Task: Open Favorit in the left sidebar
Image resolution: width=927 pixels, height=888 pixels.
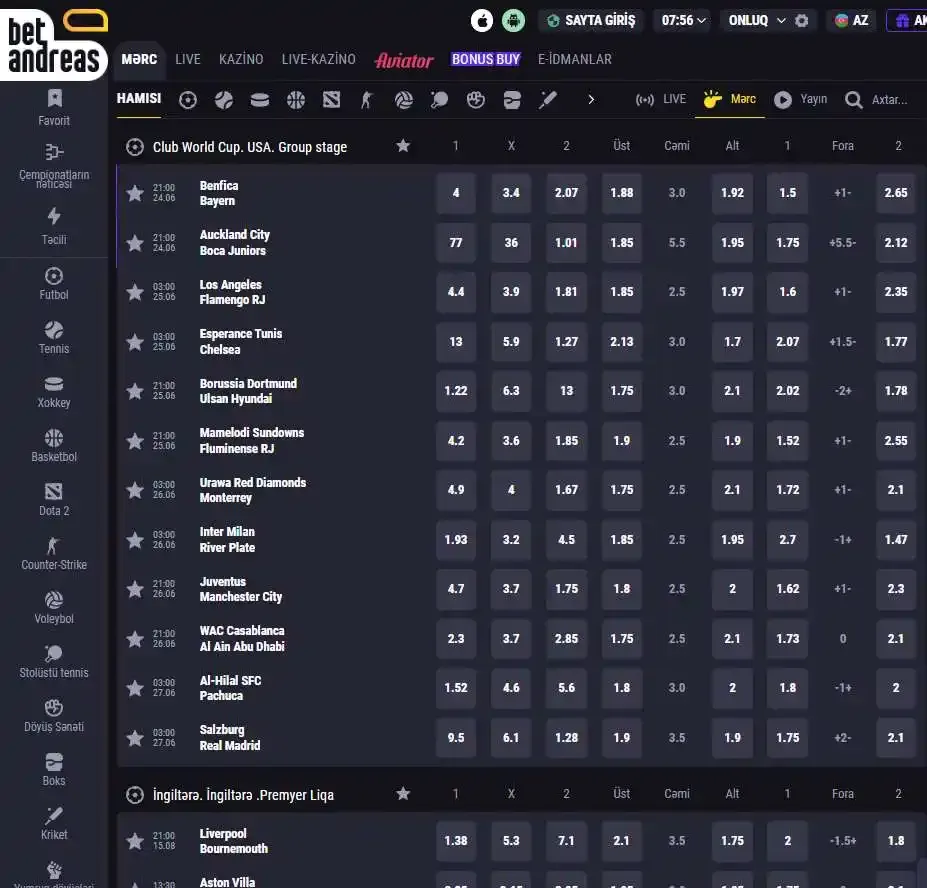Action: (x=54, y=108)
